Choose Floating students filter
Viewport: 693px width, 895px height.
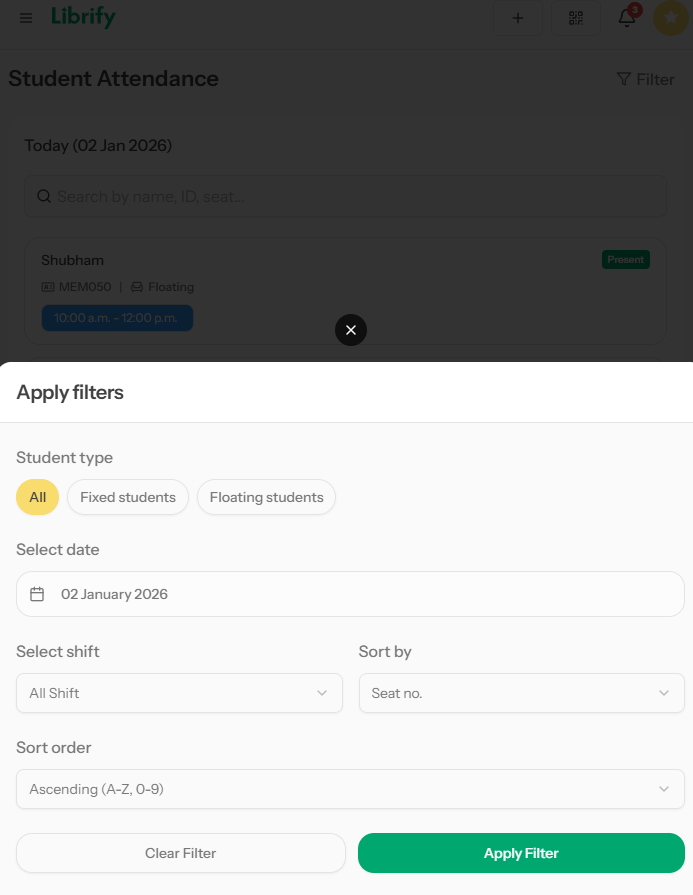pyautogui.click(x=266, y=496)
